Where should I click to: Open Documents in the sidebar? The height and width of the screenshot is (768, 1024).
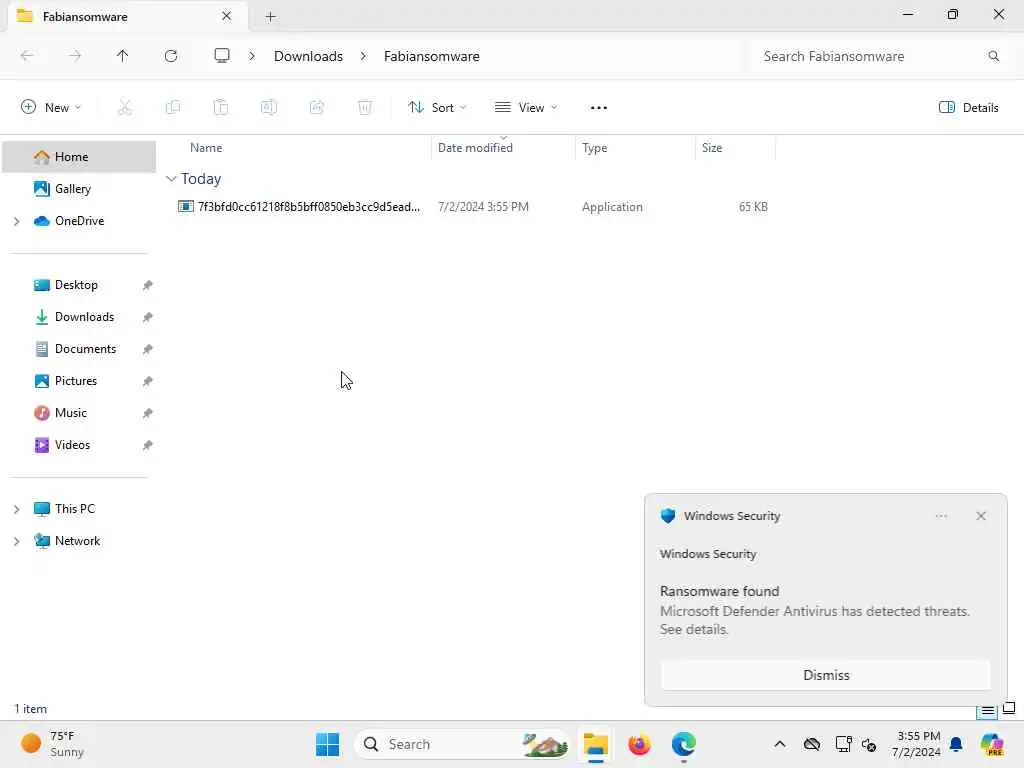point(85,349)
